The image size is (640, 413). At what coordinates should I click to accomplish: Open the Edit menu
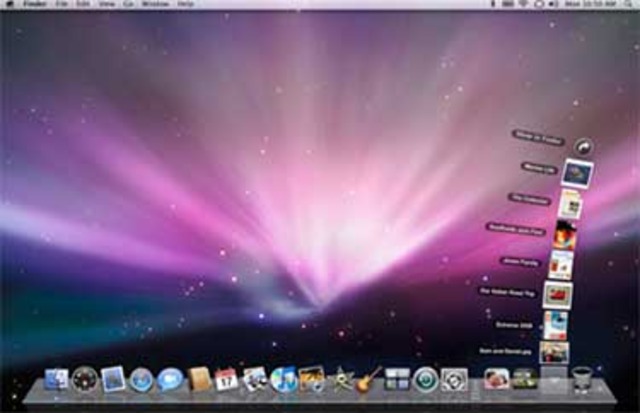click(83, 4)
